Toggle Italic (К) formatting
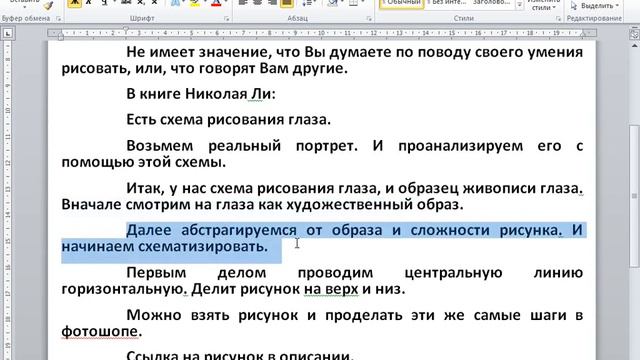Viewport: 640px width, 360px height. coord(88,3)
